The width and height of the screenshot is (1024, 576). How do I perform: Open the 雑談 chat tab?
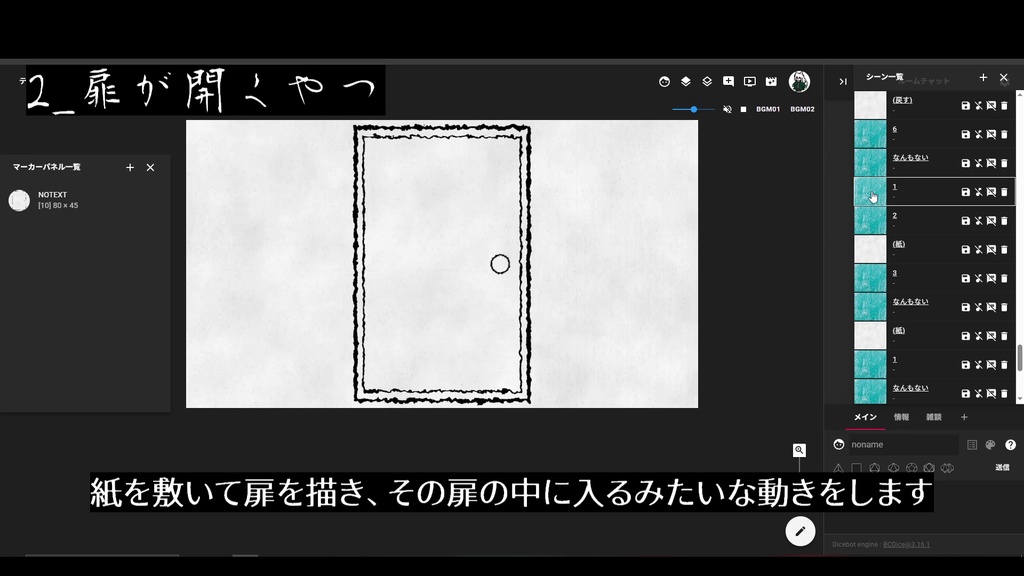tap(932, 417)
